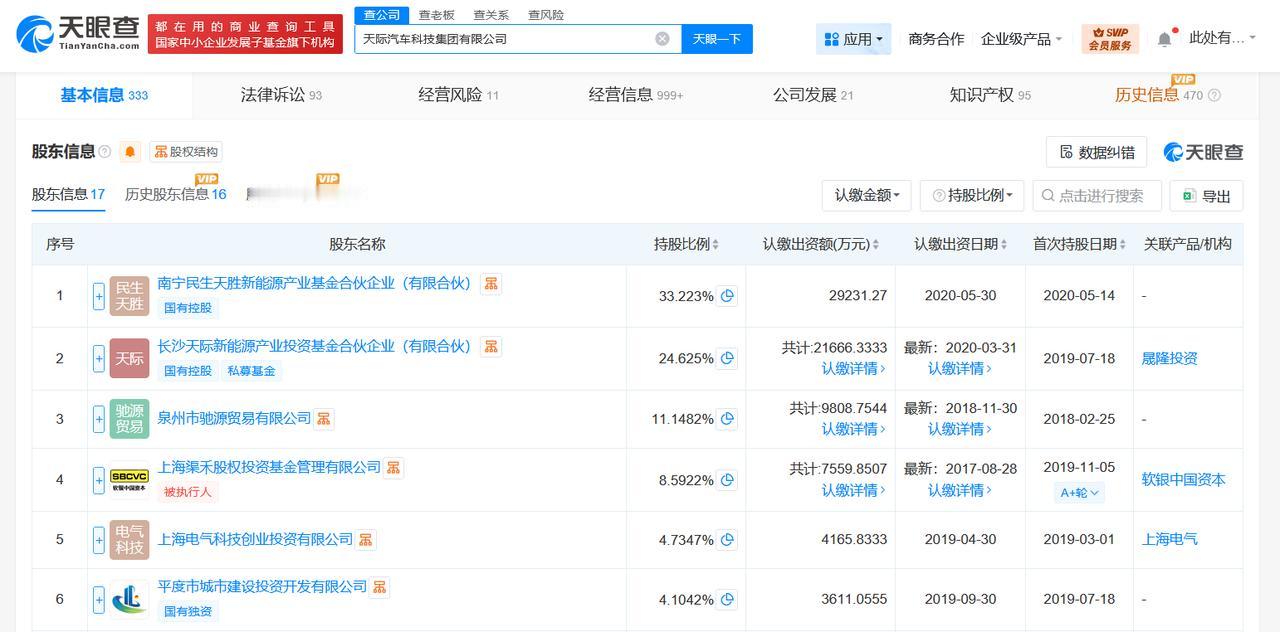
Task: Select 查风险 search mode
Action: click(x=546, y=15)
